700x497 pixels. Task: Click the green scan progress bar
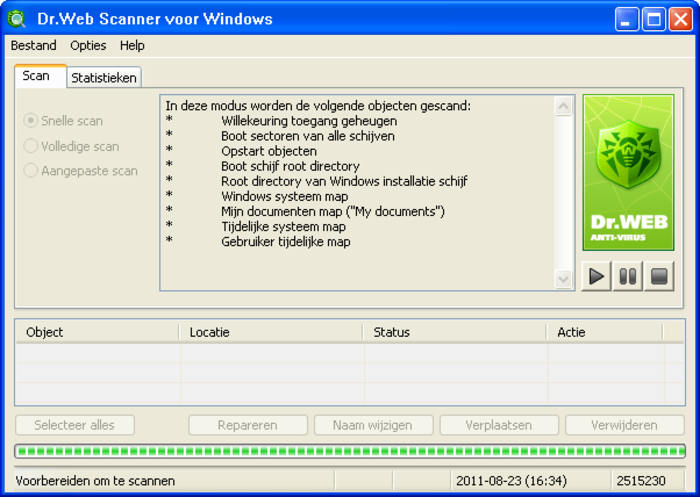[350, 451]
